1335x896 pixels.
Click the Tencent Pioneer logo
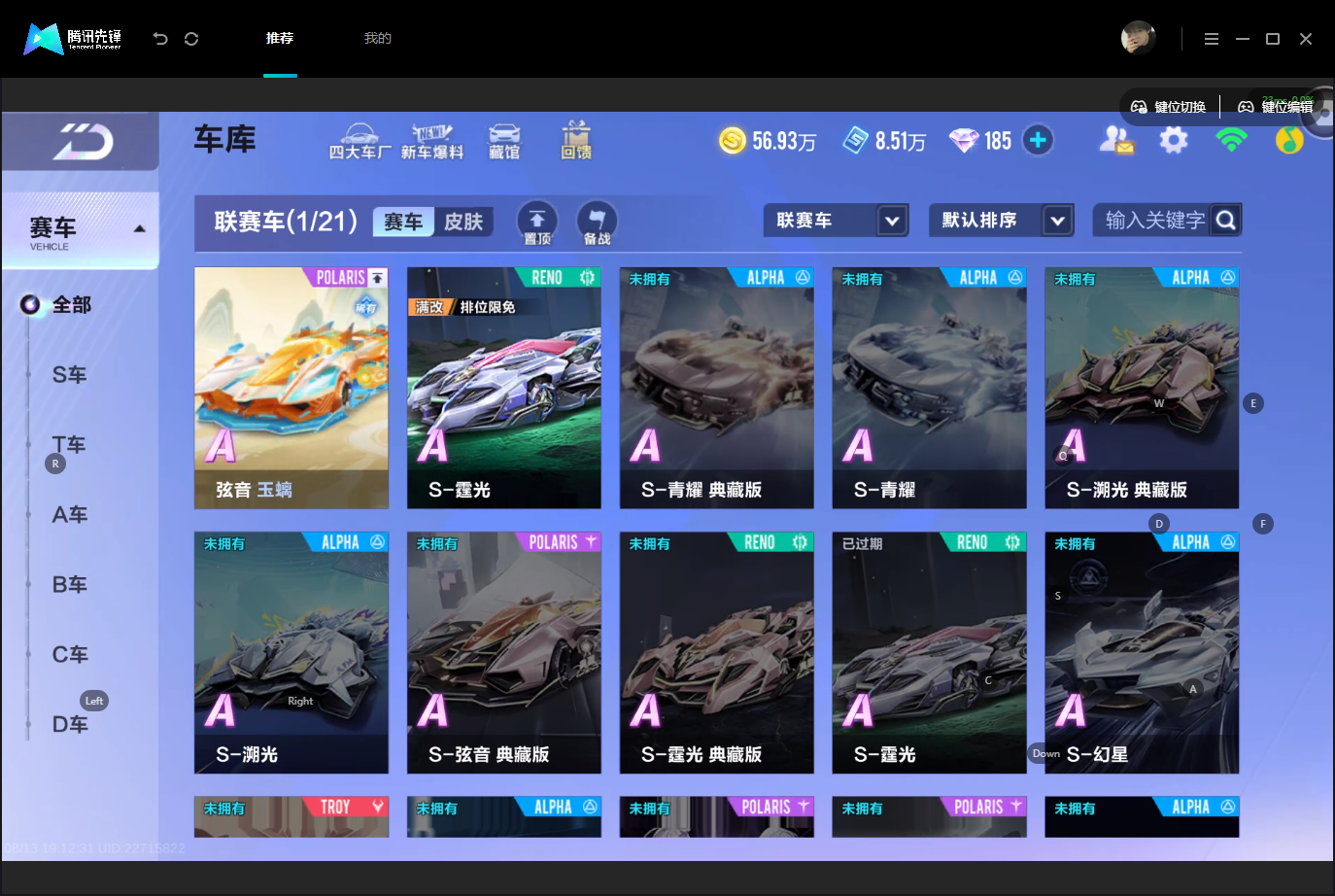click(x=73, y=39)
